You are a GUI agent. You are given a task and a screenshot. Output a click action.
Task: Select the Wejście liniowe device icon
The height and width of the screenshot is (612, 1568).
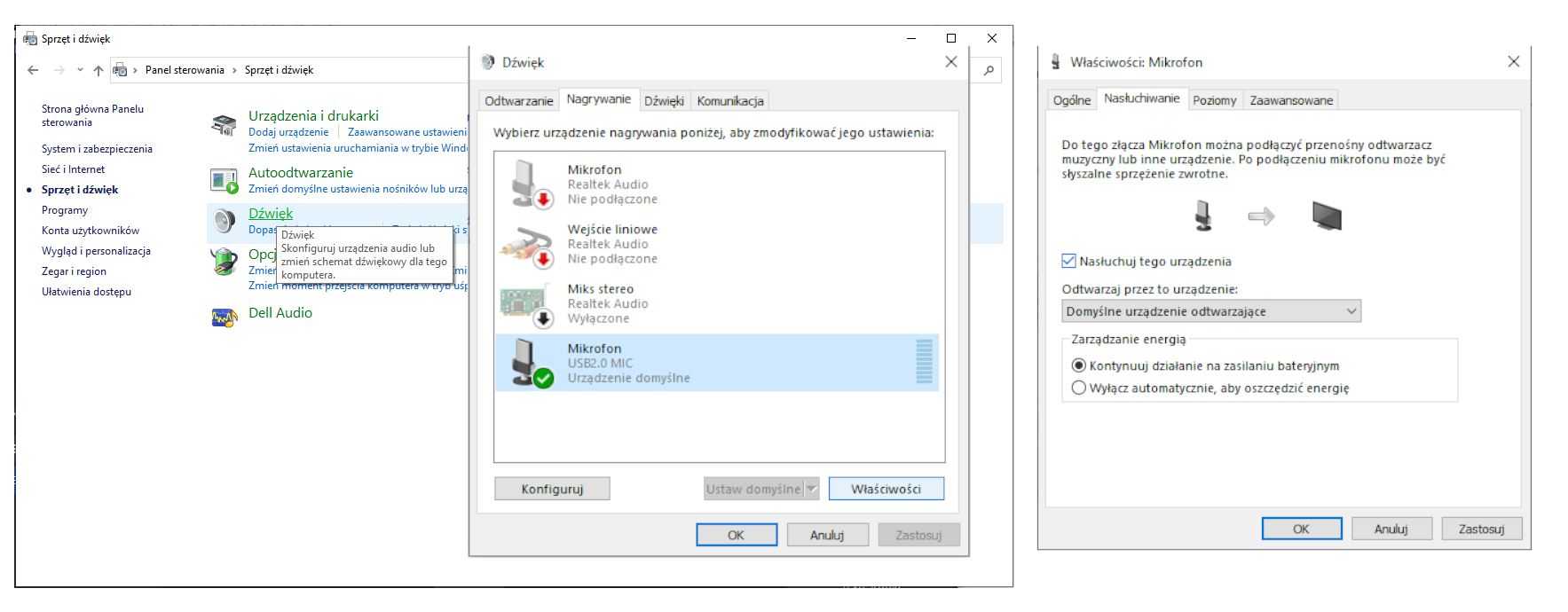pos(532,244)
